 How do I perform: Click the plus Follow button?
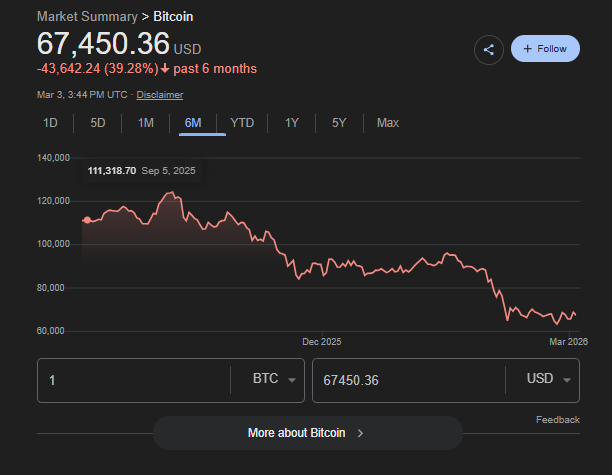tap(544, 49)
